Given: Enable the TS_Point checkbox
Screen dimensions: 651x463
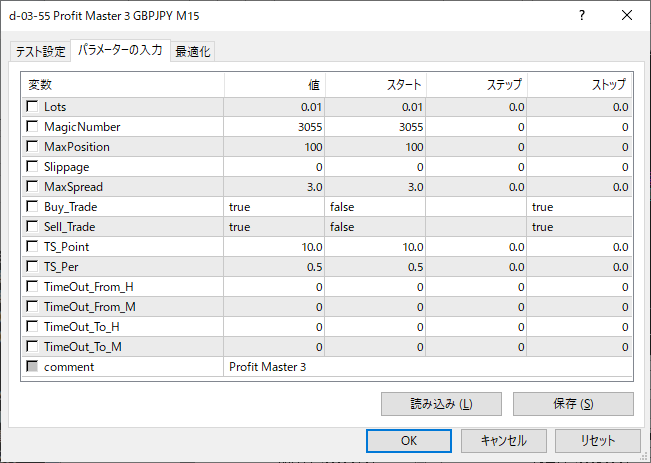Looking at the screenshot, I should pos(33,247).
